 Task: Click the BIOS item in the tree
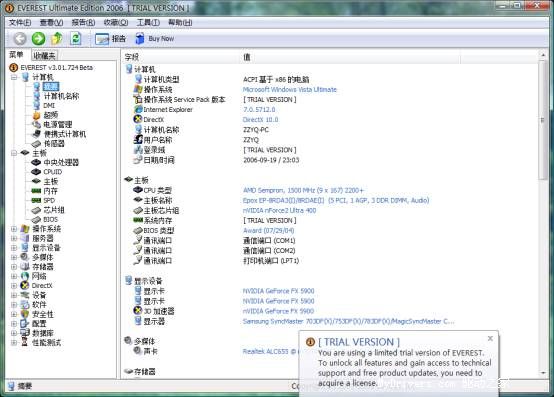(50, 219)
